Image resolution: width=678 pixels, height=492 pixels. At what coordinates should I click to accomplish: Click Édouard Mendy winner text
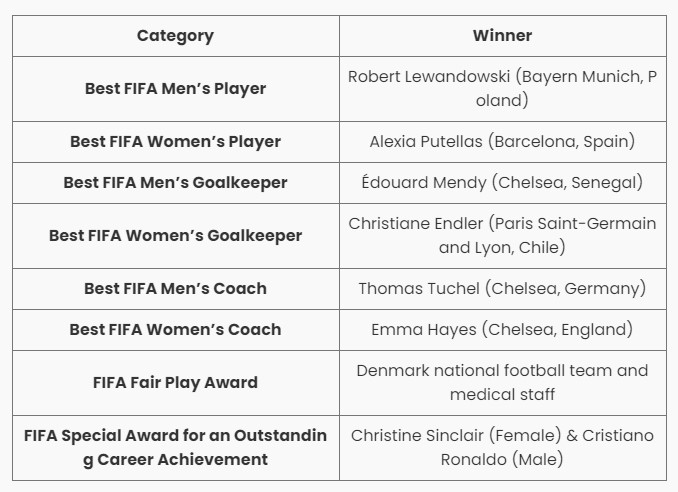[x=502, y=182]
